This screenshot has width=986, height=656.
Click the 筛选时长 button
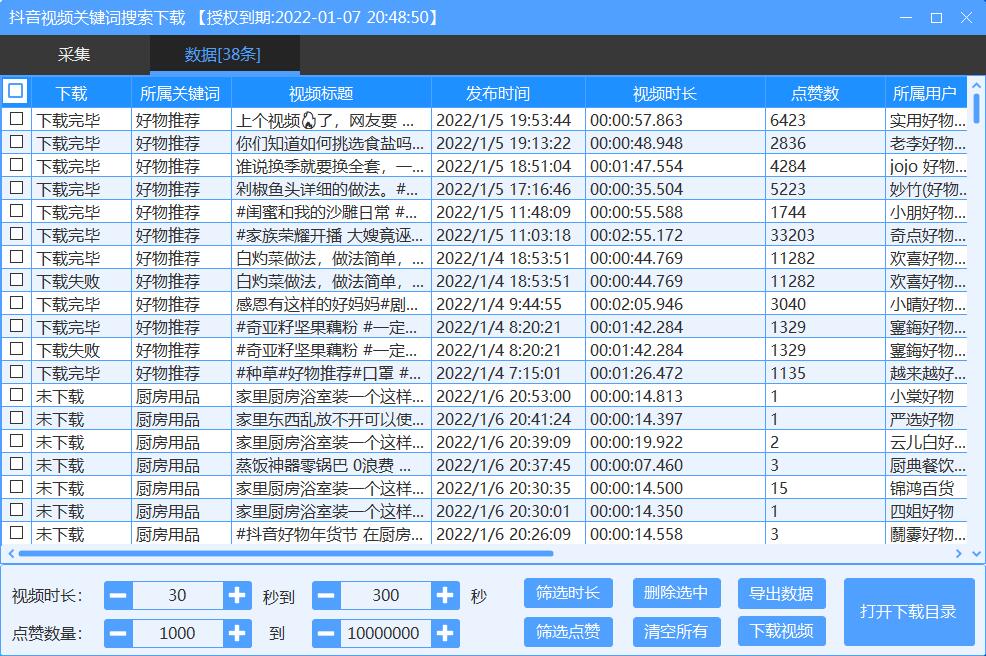(568, 593)
